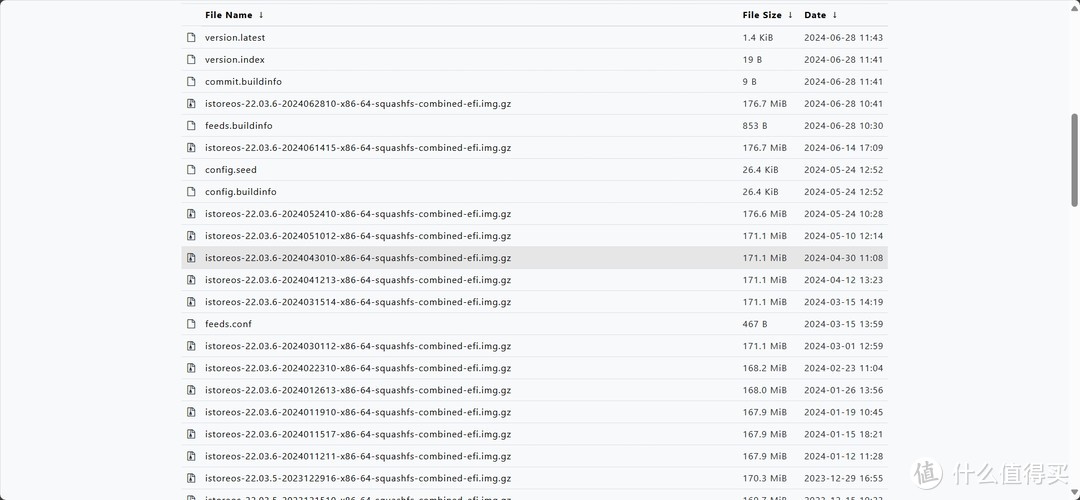The height and width of the screenshot is (500, 1080).
Task: Open the config.seed file link
Action: [231, 170]
